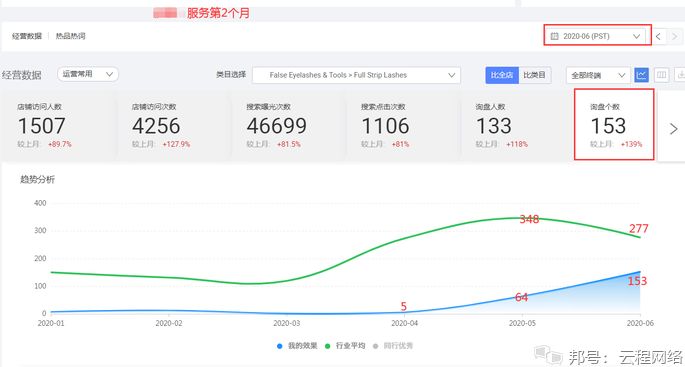Image resolution: width=685 pixels, height=367 pixels.
Task: Select 店铺访问次数 4256 metric card
Action: pos(173,125)
